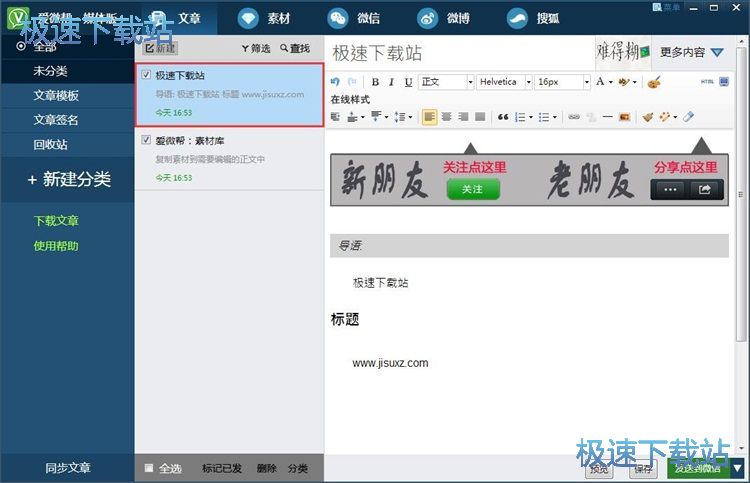Viewport: 750px width, 483px height.
Task: Tick the 全选 select-all checkbox
Action: (x=149, y=468)
